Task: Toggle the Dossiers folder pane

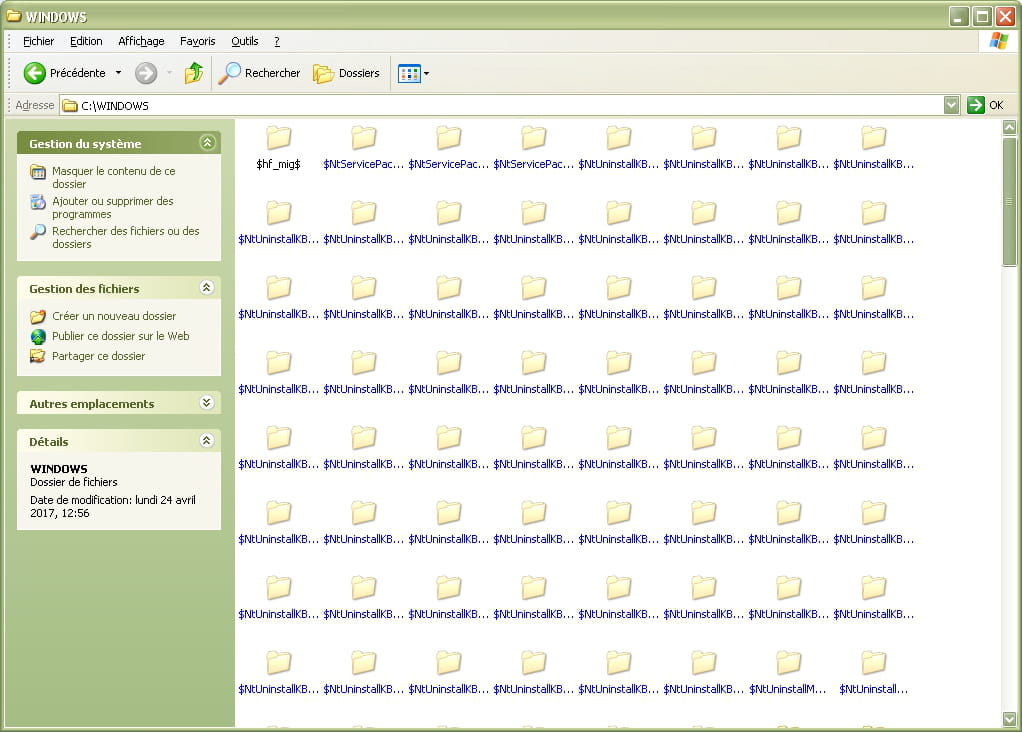Action: click(347, 73)
